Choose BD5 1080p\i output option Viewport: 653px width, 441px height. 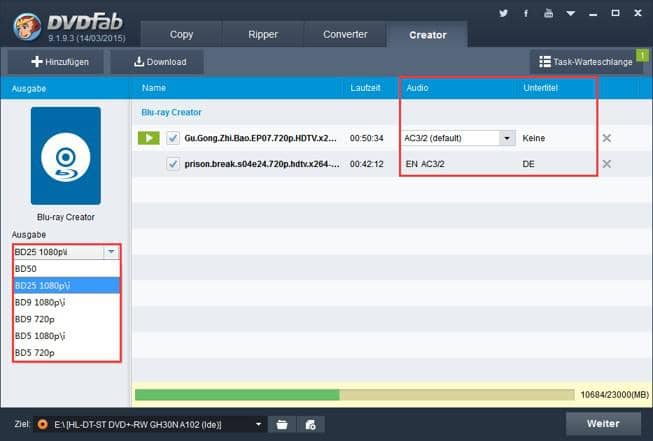tap(67, 336)
